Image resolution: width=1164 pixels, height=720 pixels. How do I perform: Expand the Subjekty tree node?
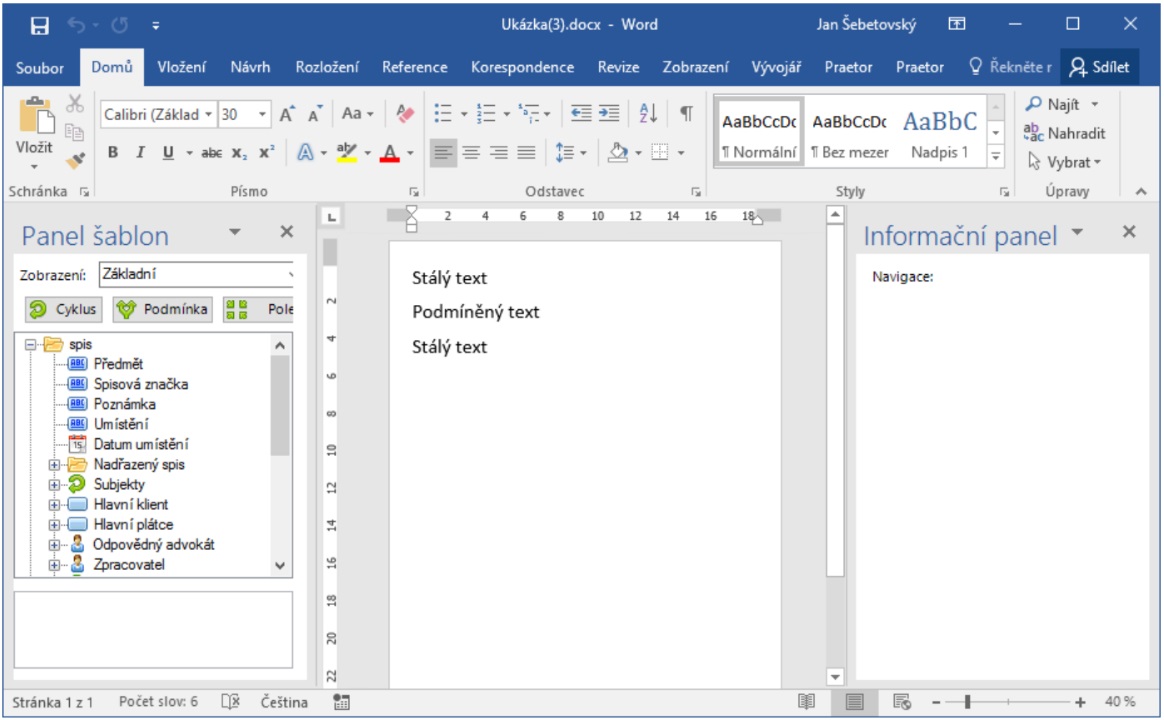click(55, 485)
